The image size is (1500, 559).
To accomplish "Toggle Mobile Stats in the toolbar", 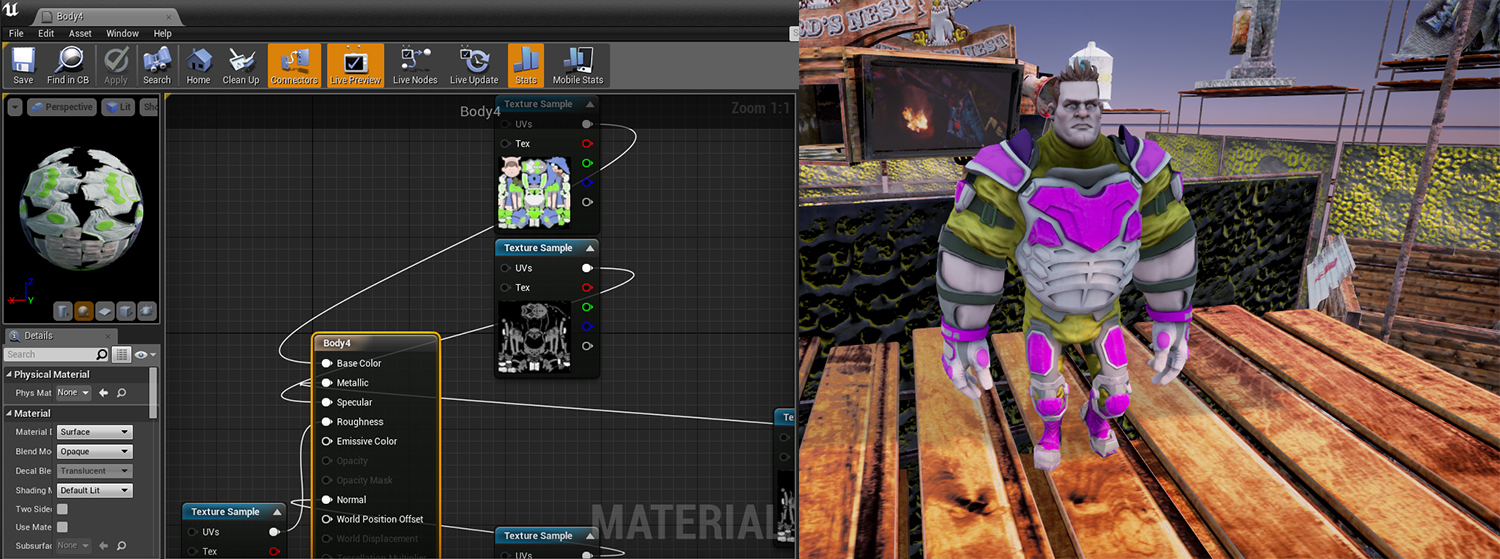I will click(x=578, y=65).
